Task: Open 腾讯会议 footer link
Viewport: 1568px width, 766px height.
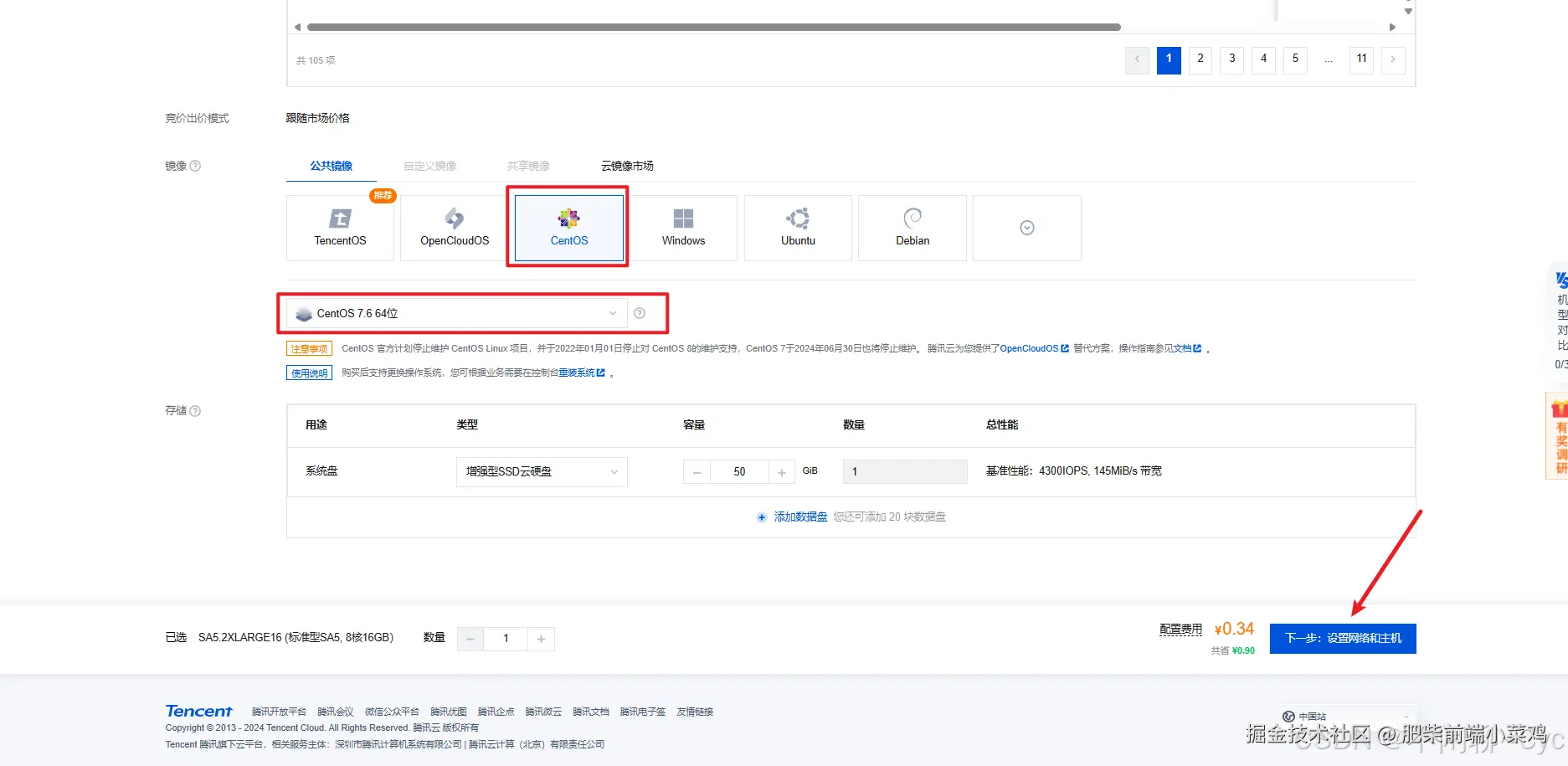Action: [x=336, y=712]
